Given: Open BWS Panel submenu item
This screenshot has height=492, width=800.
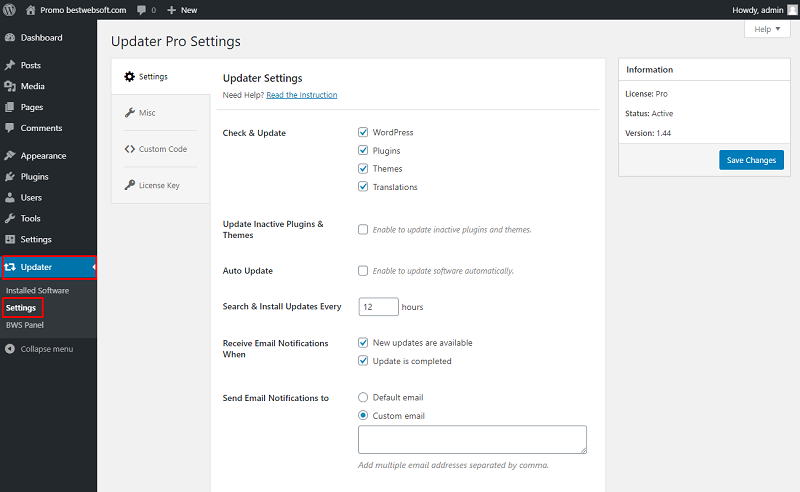Looking at the screenshot, I should click(x=24, y=325).
